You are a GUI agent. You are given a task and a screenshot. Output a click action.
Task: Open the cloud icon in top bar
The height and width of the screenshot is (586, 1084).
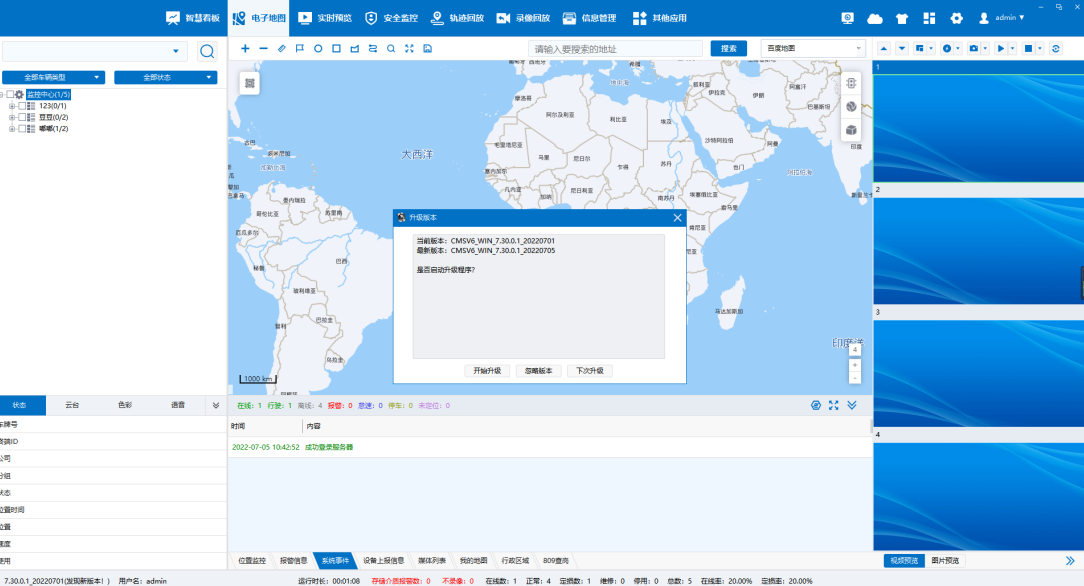[x=875, y=18]
